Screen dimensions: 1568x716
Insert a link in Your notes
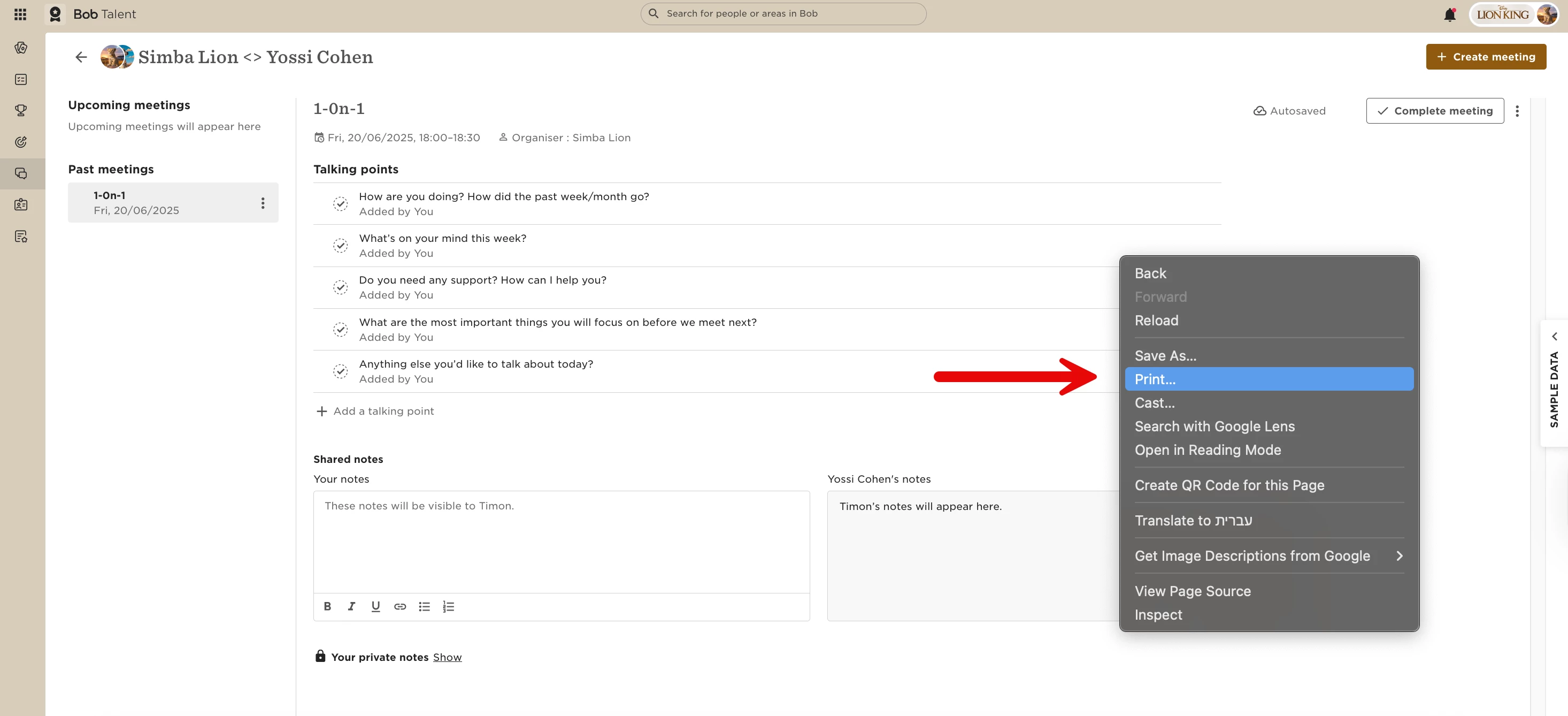click(x=400, y=606)
